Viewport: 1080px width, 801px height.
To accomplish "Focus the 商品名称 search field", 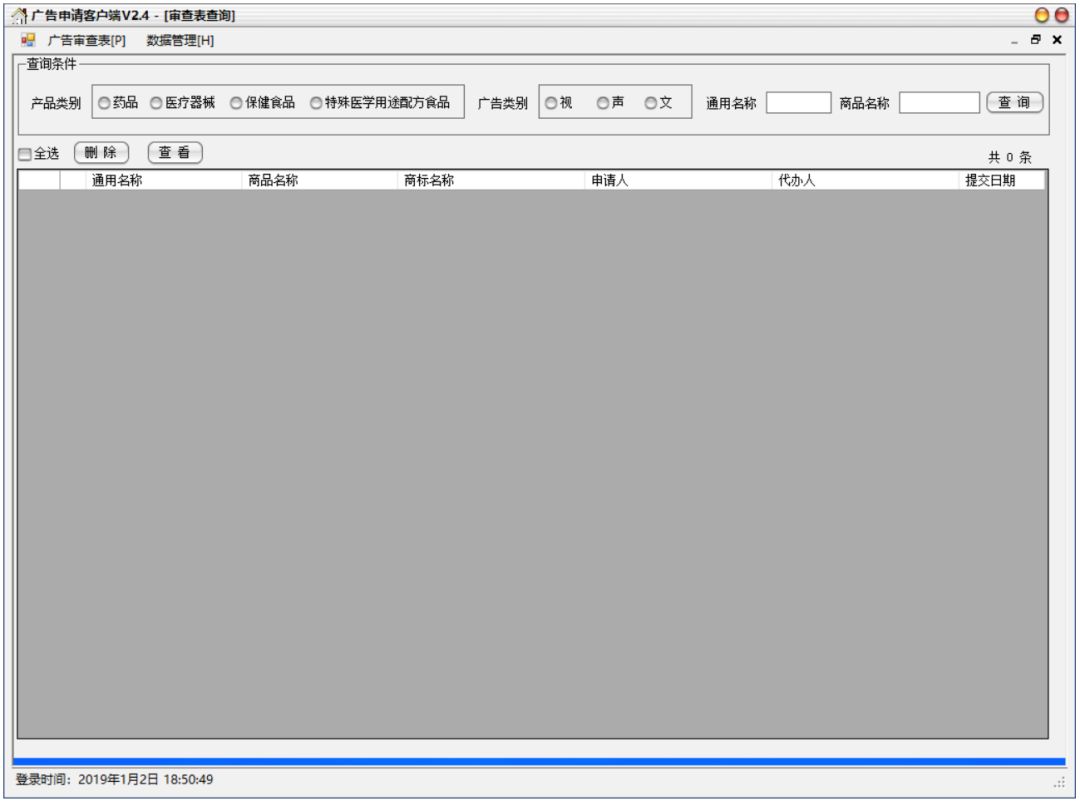I will point(939,103).
